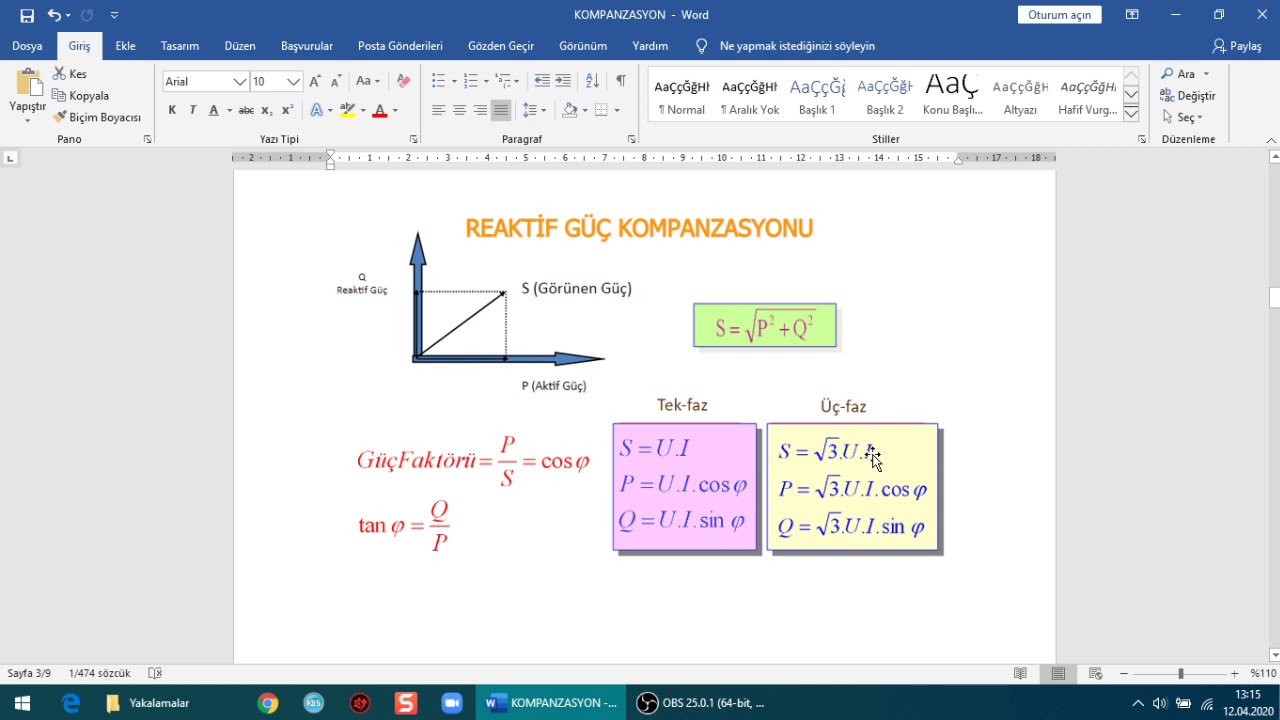The image size is (1280, 720).
Task: Click the Oturum açın sign-in button
Action: [1060, 15]
